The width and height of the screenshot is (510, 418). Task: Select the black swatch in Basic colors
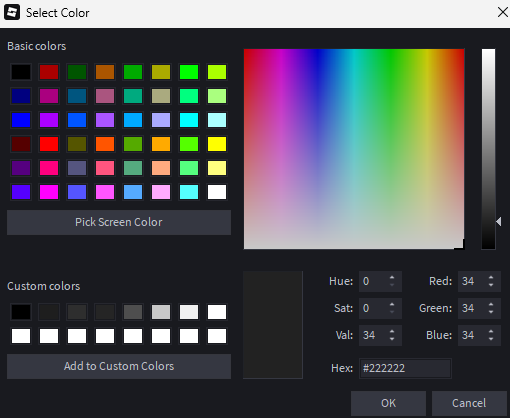[x=21, y=72]
